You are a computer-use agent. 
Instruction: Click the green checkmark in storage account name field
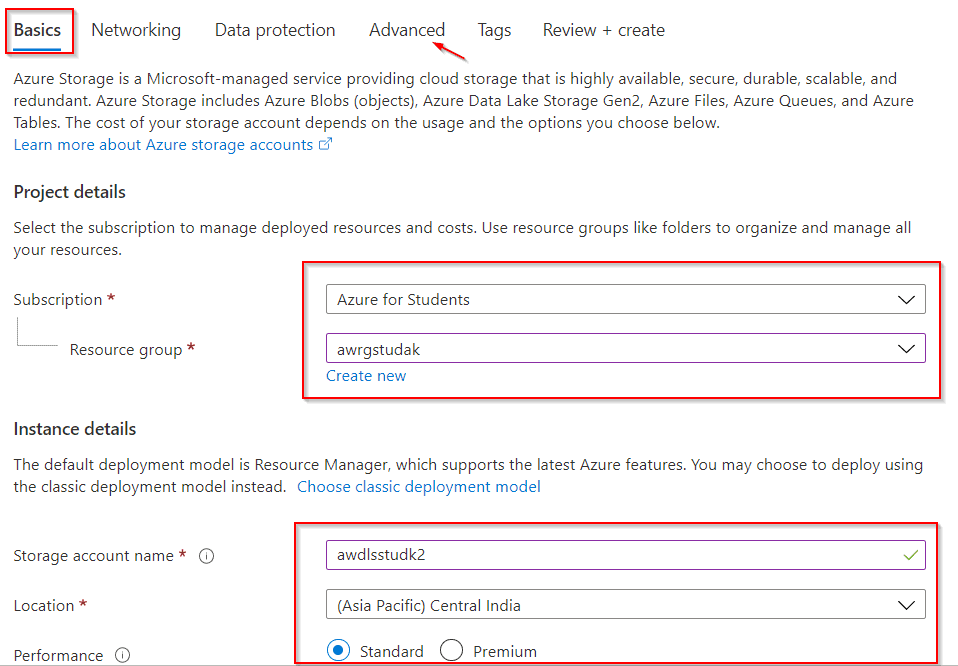[909, 554]
